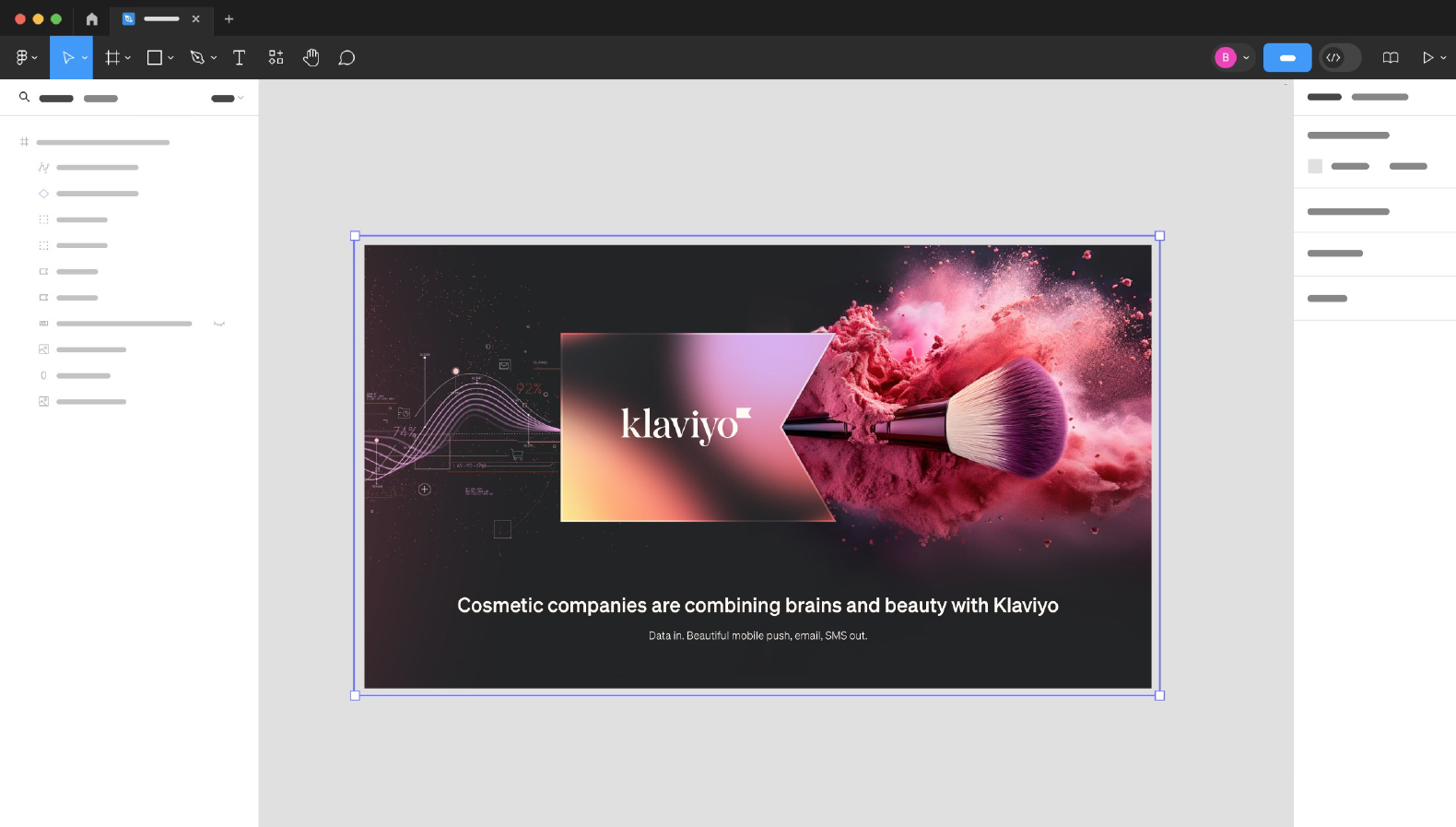
Task: Toggle Dev Mode code switch
Action: click(1340, 57)
